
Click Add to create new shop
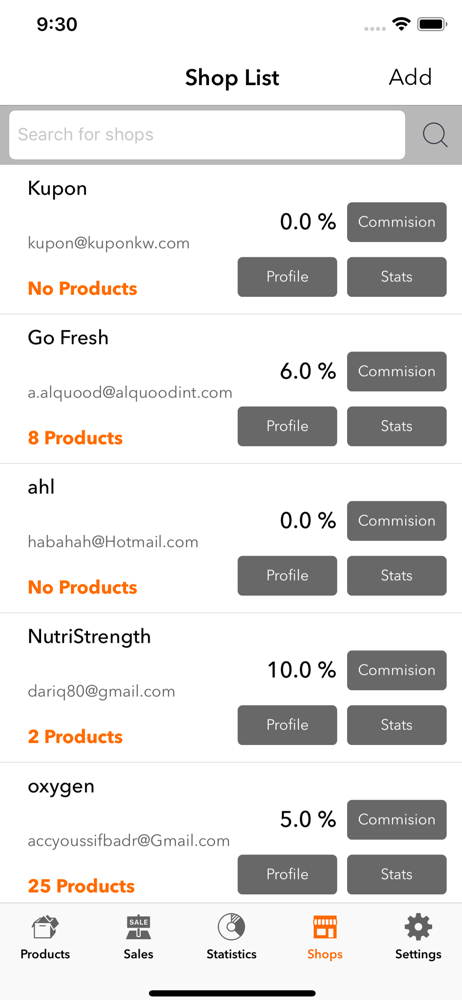point(410,77)
